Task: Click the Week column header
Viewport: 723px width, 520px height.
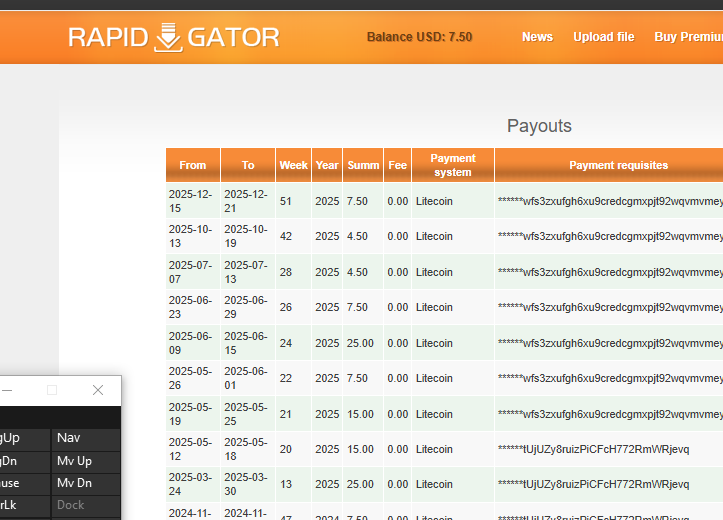Action: coord(293,165)
